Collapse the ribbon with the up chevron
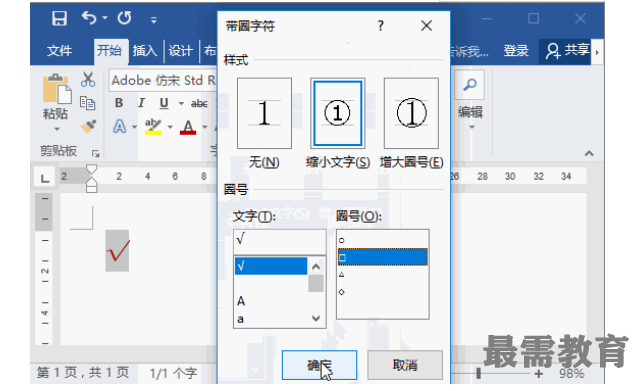Screen dimensions: 635x391 click(589, 153)
